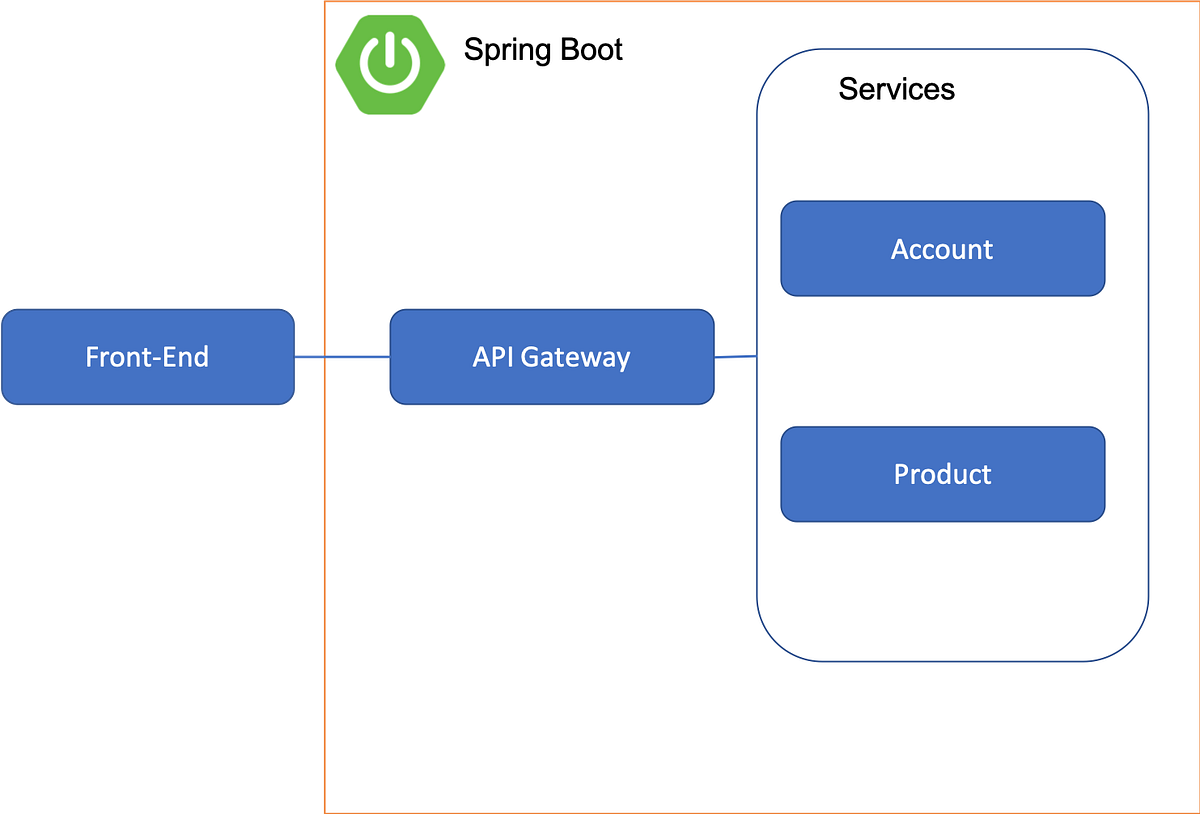Click the connector line between Front-End and API Gateway

pos(345,356)
